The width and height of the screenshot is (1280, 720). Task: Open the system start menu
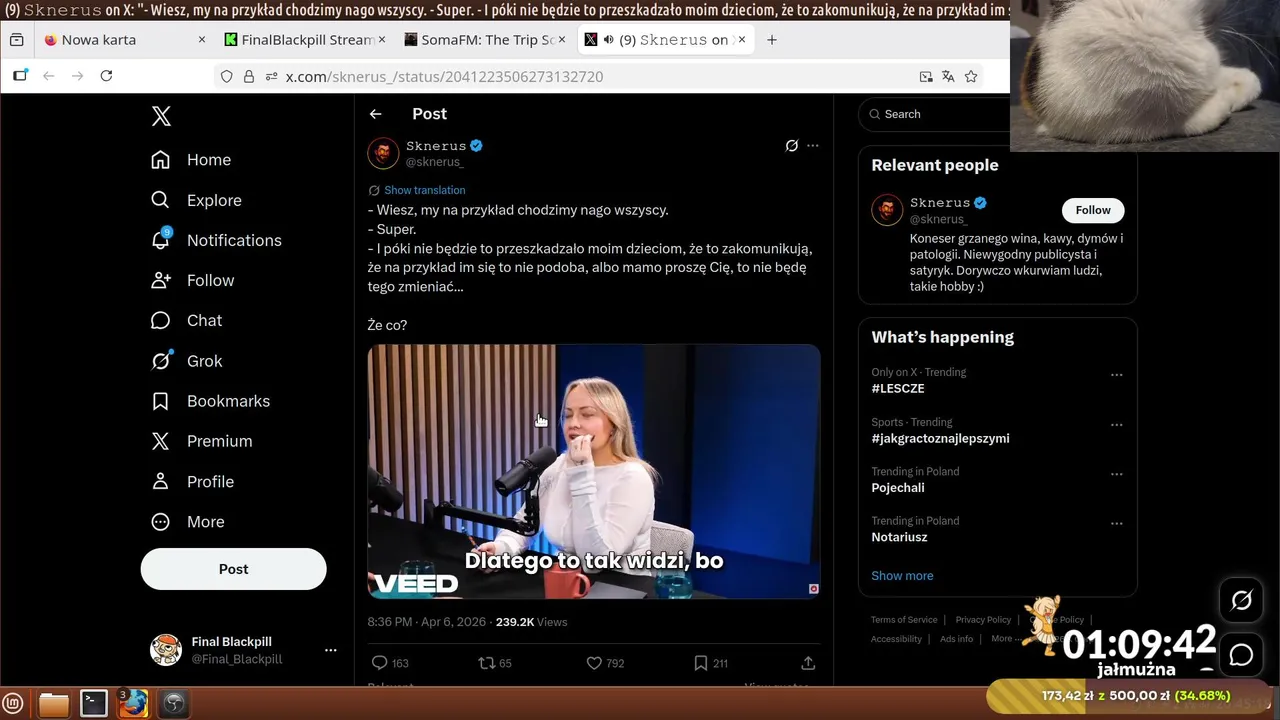point(13,704)
